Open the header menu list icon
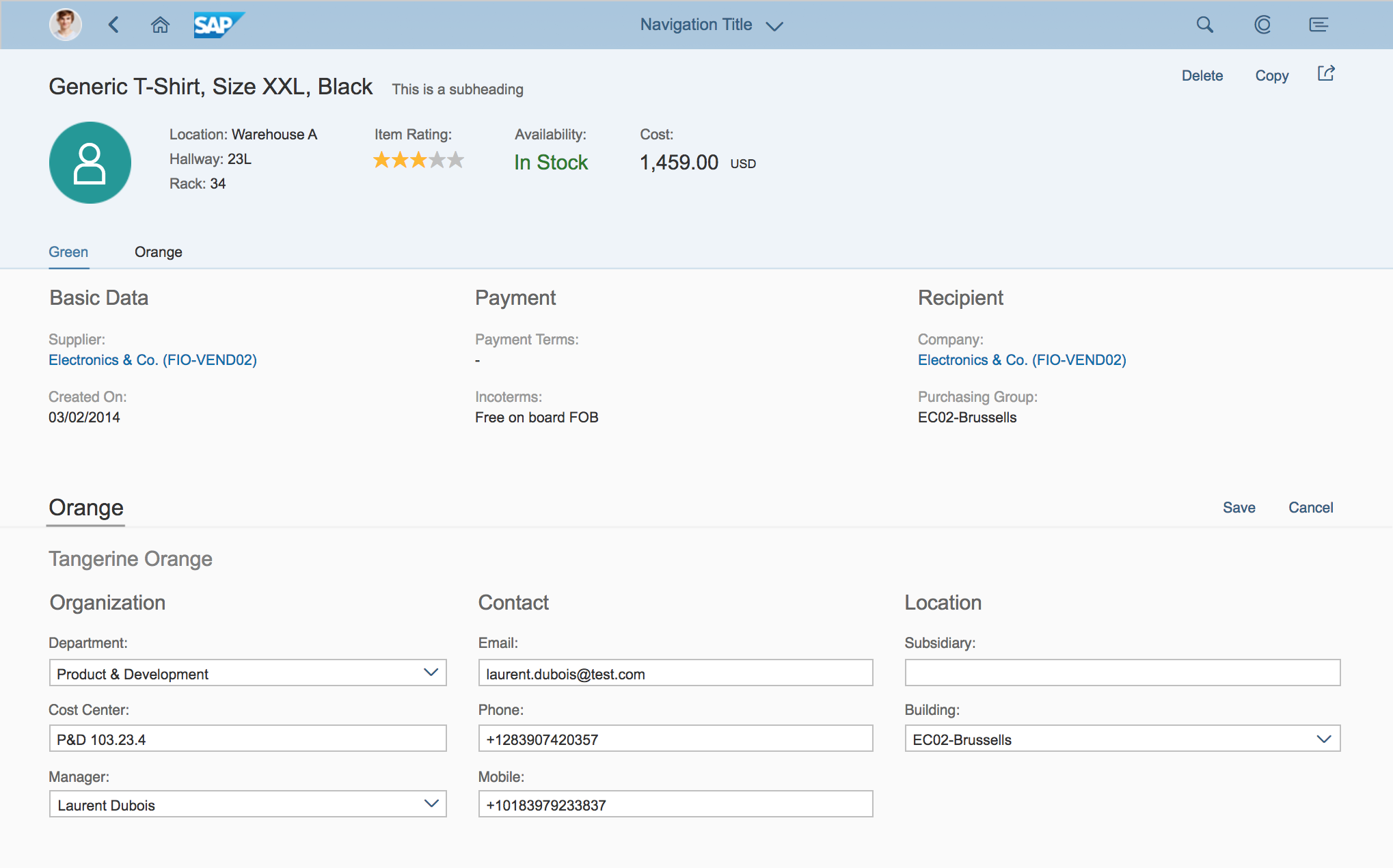1393x868 pixels. [x=1318, y=25]
